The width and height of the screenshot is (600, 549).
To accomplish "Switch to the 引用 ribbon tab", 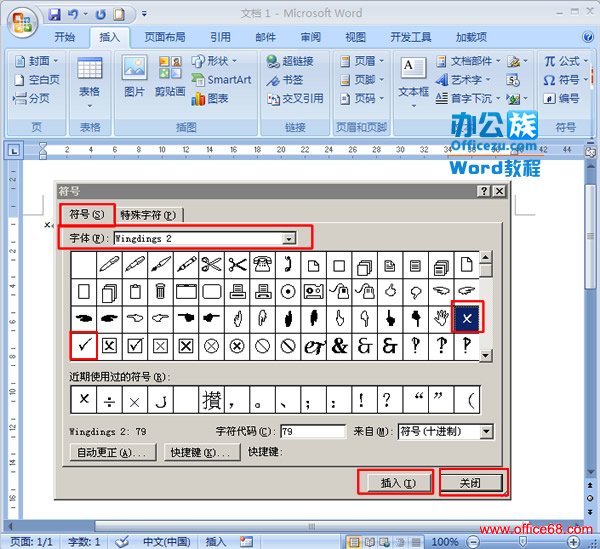I will [x=220, y=37].
